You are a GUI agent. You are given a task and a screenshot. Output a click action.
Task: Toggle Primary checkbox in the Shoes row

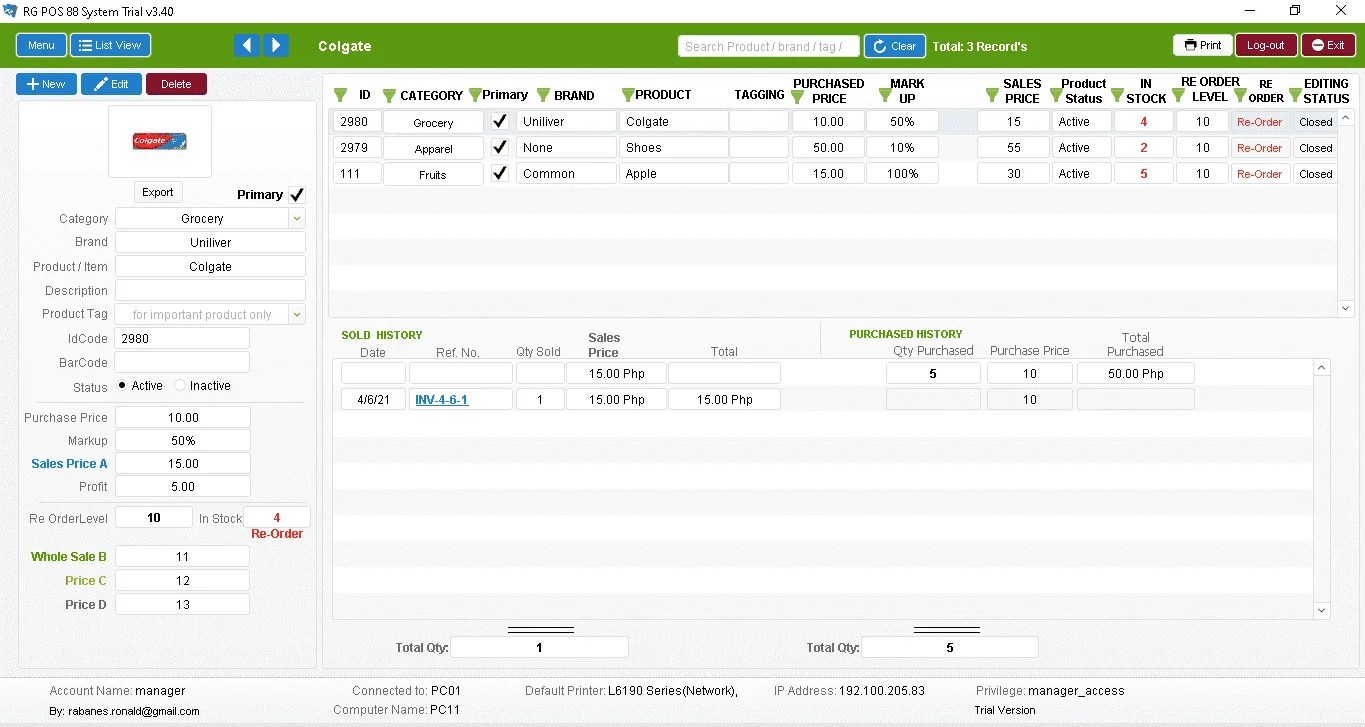pyautogui.click(x=500, y=147)
